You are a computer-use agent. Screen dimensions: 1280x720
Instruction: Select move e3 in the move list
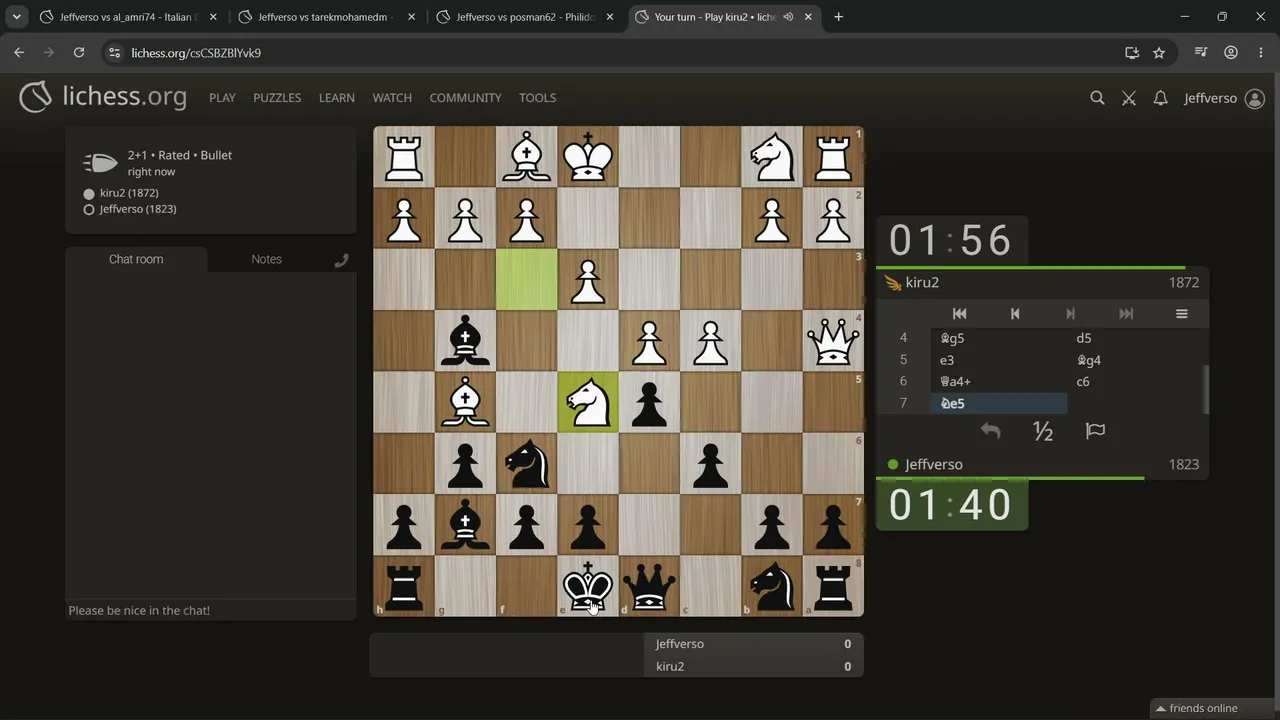click(999, 360)
